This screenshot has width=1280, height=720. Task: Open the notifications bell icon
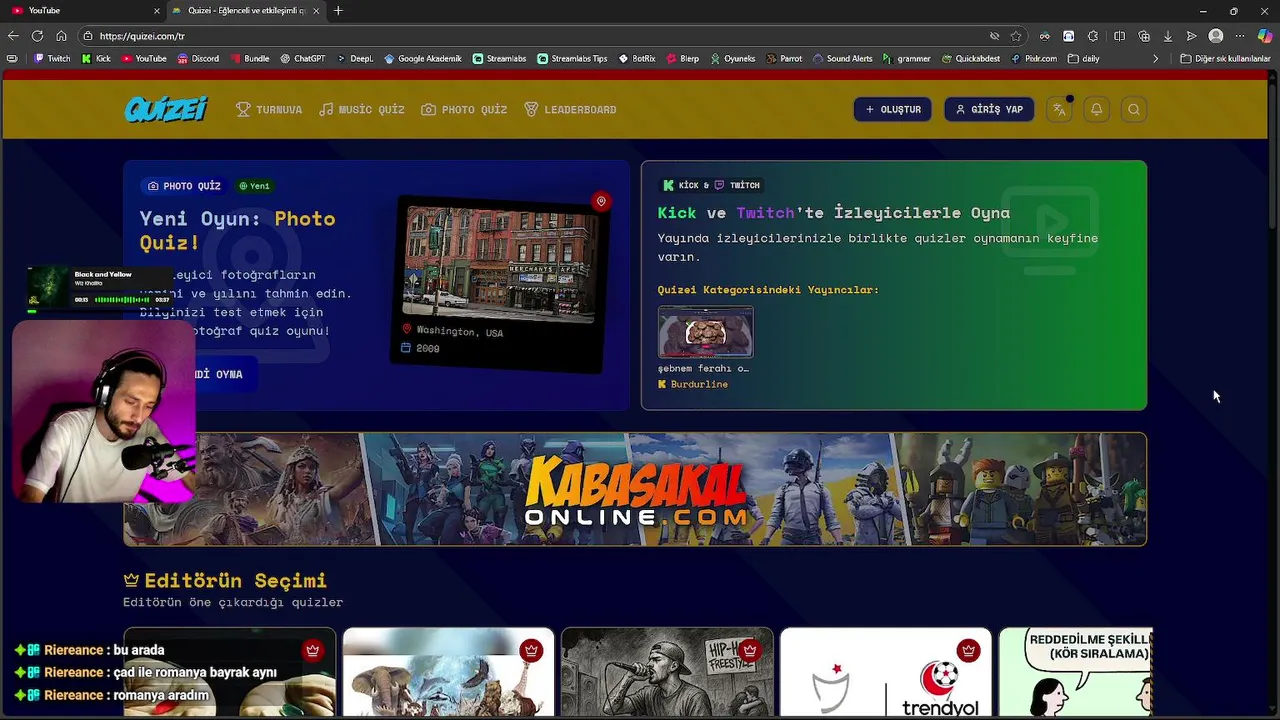point(1096,109)
